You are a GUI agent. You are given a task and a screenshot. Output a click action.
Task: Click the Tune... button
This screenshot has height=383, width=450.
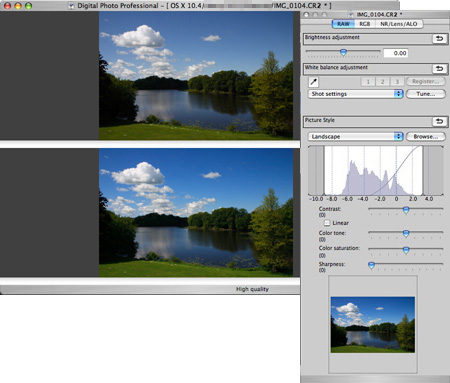point(426,94)
